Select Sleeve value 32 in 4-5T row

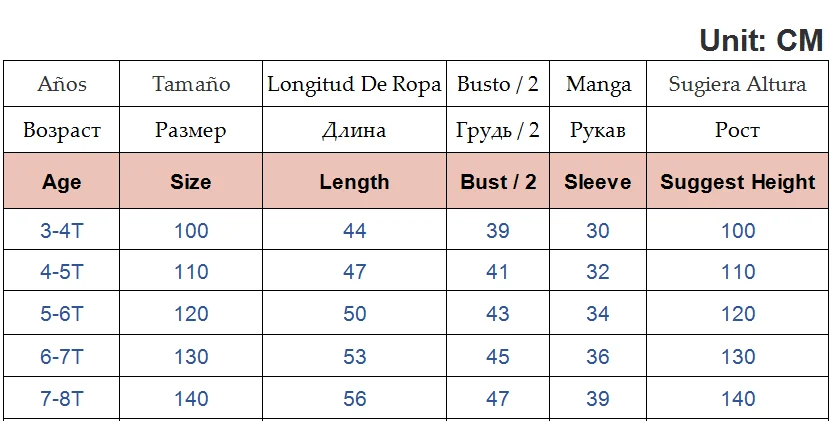pyautogui.click(x=598, y=272)
